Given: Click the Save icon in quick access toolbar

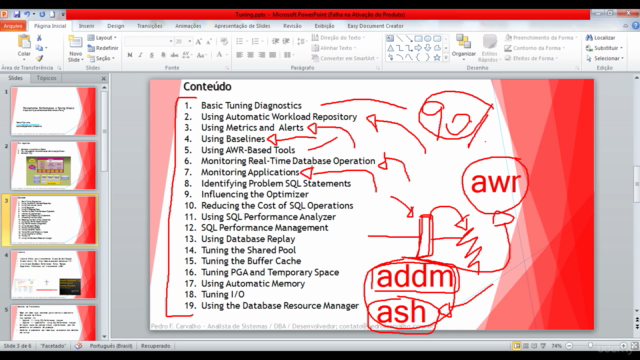Looking at the screenshot, I should pyautogui.click(x=17, y=14).
